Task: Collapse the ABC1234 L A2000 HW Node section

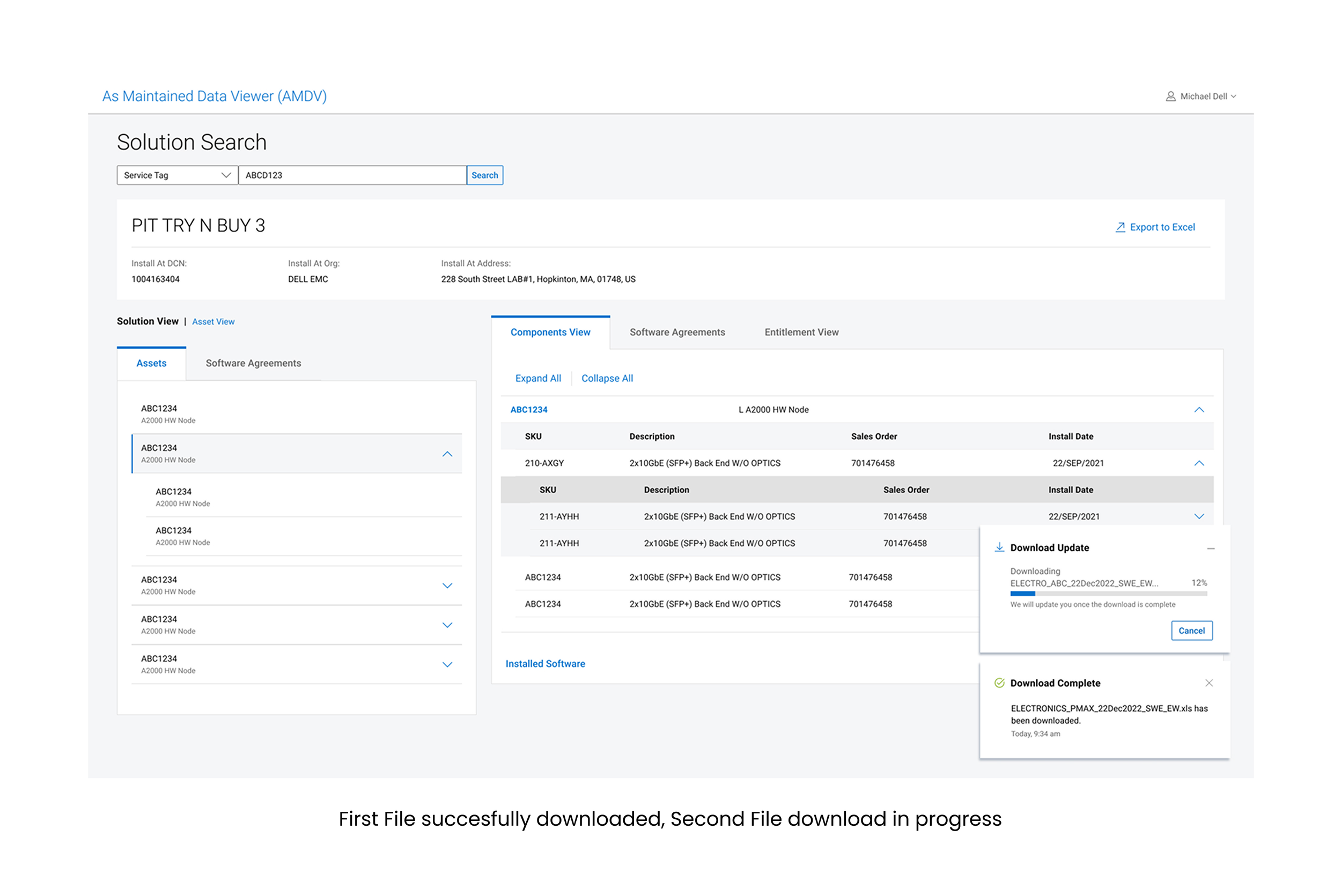Action: point(1199,410)
